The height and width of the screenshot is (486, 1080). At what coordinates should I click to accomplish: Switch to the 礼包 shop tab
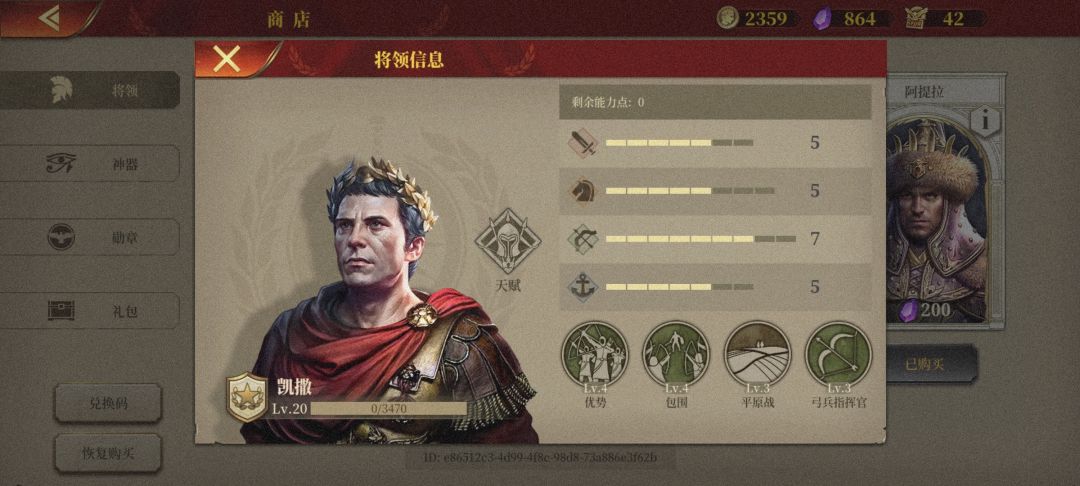click(90, 311)
